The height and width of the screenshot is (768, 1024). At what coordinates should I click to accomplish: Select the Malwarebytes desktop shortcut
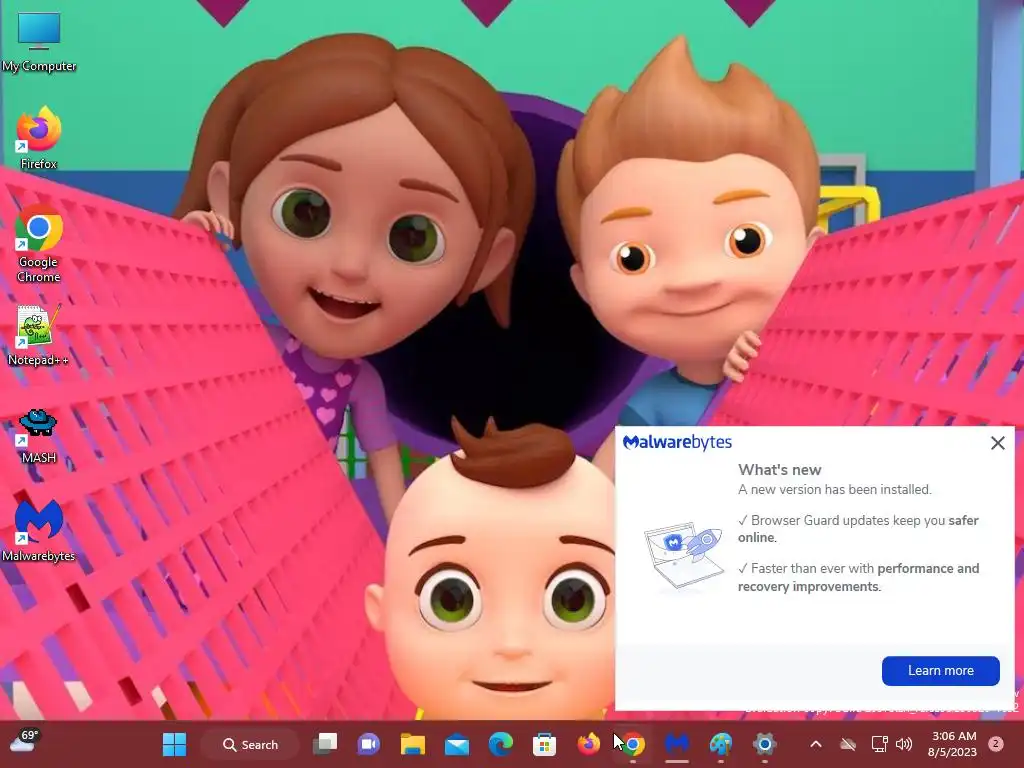(39, 530)
